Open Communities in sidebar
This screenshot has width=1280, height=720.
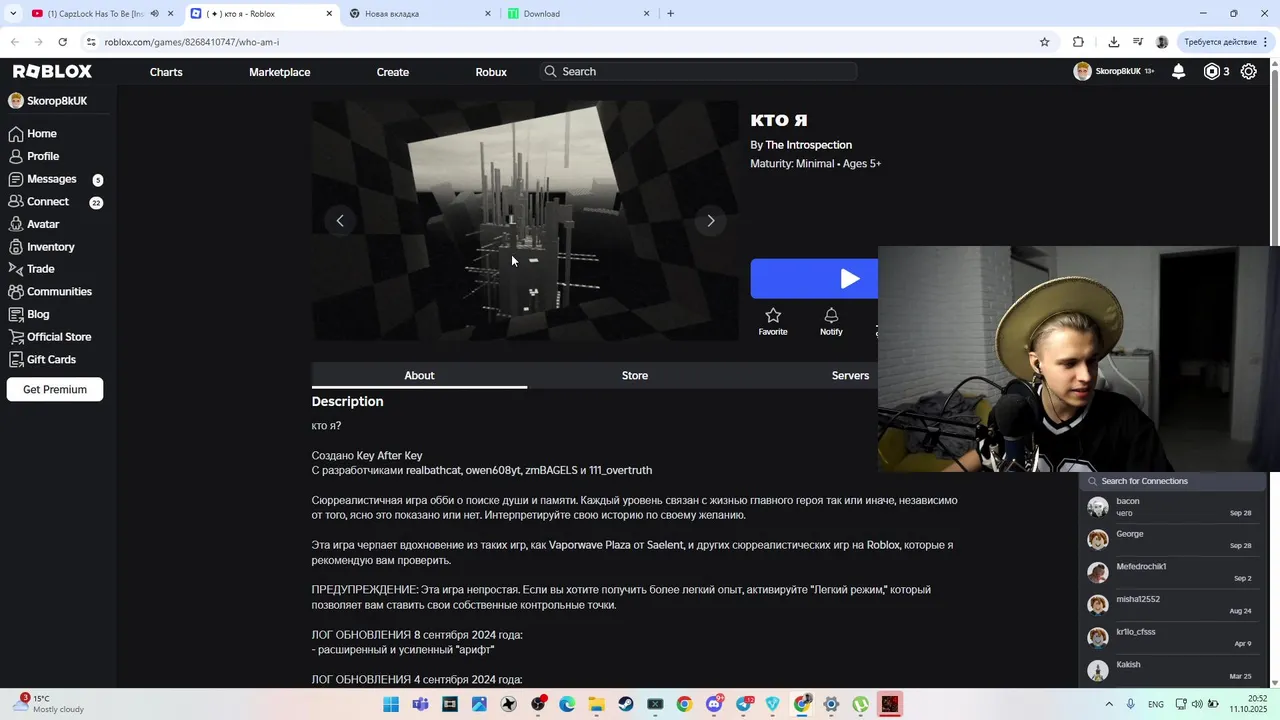(x=59, y=291)
